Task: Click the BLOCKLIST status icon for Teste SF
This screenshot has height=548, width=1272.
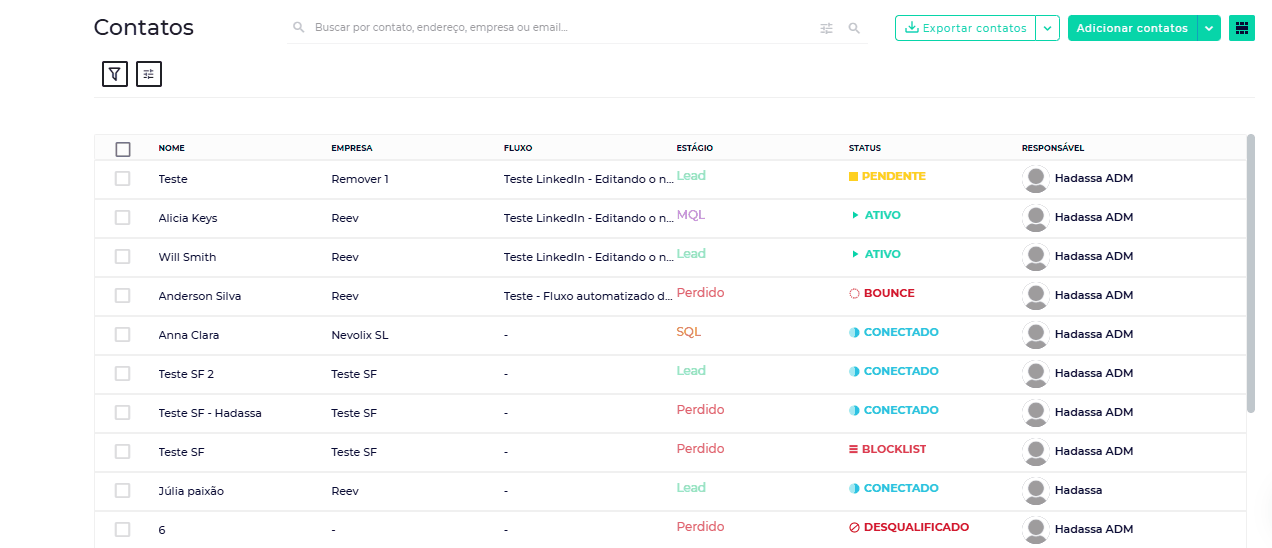Action: tap(853, 450)
